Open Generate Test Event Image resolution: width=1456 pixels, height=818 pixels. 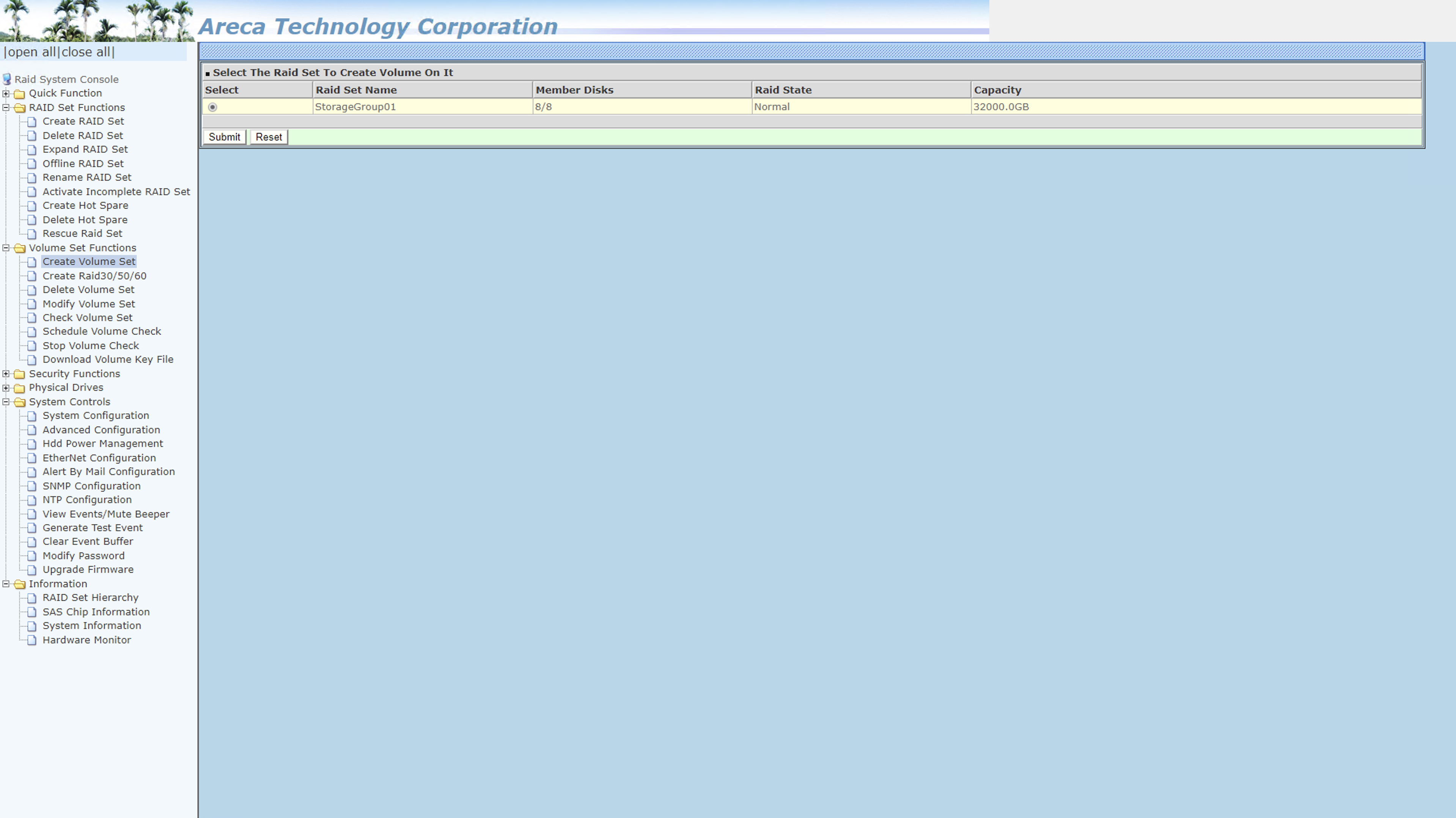[93, 528]
